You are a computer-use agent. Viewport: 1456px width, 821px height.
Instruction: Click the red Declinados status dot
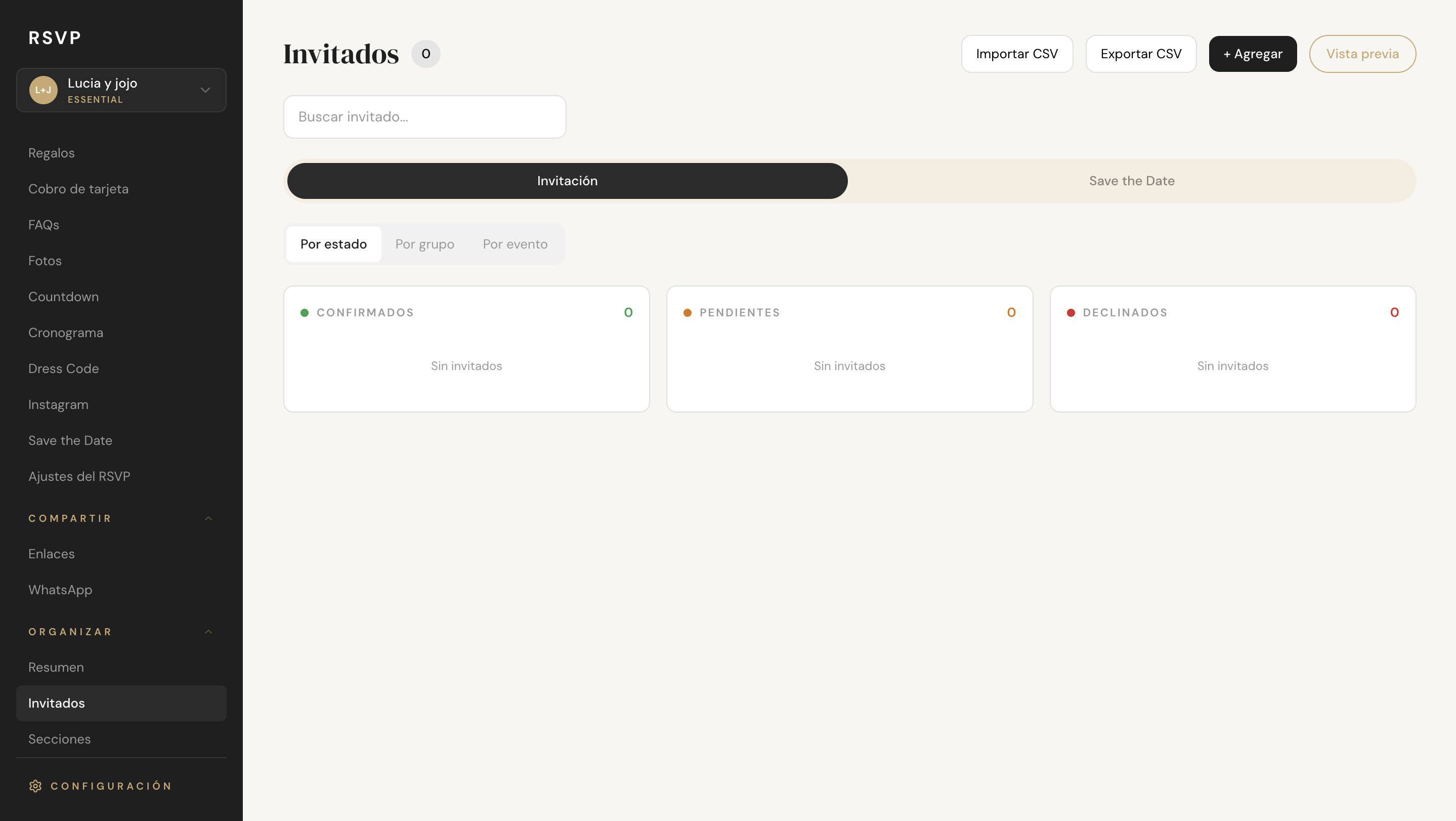1070,313
